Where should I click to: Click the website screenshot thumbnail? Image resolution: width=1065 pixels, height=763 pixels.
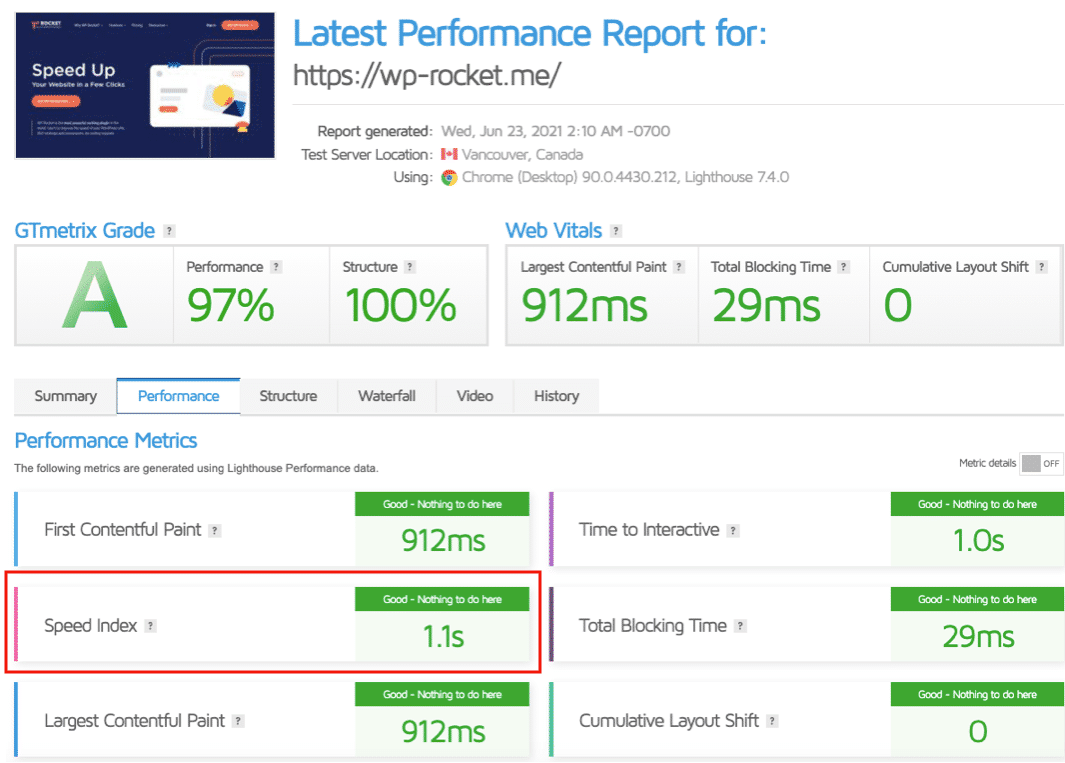click(x=145, y=85)
